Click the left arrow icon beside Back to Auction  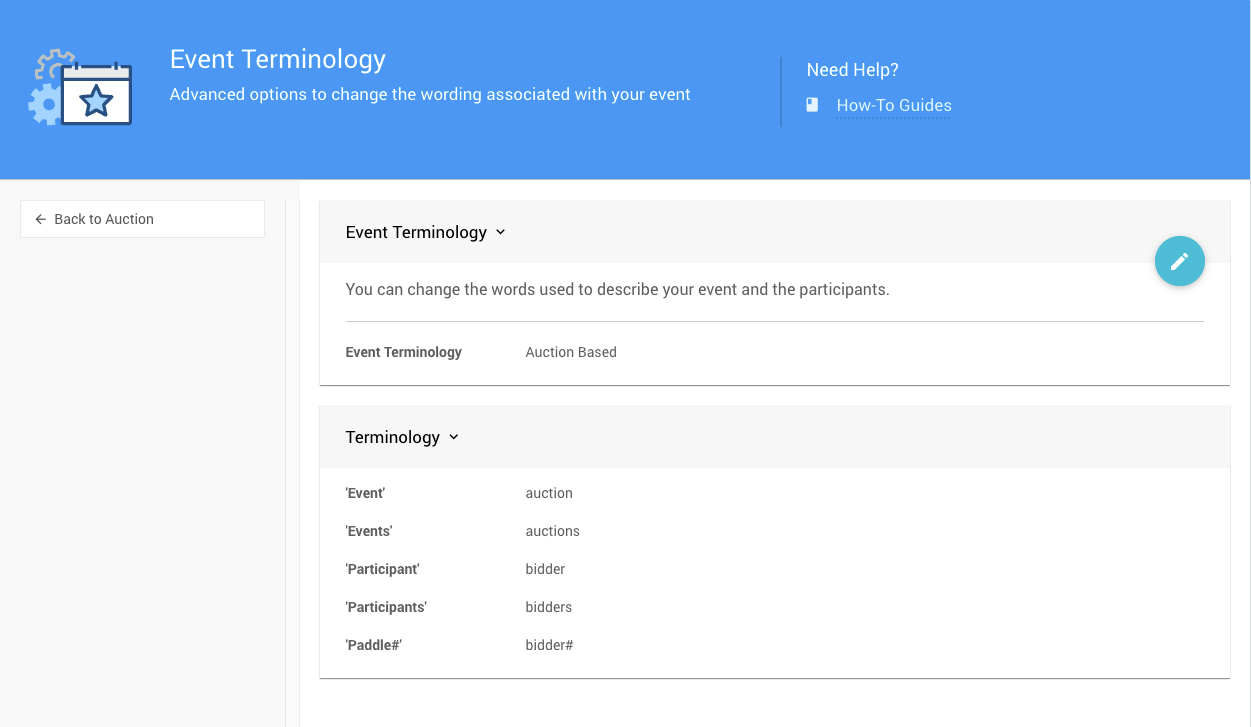pos(40,219)
